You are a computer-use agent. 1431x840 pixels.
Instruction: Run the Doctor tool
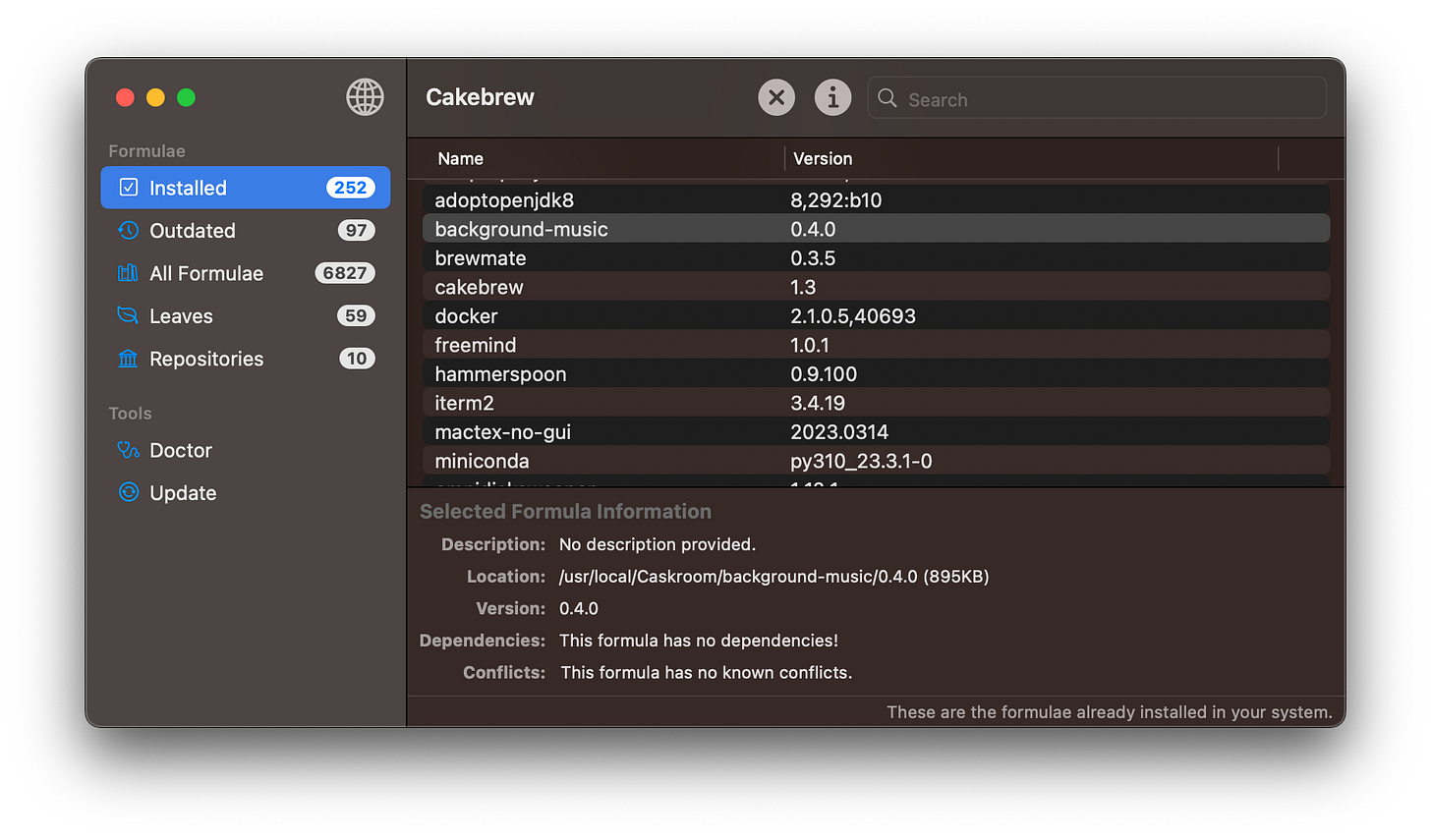(x=246, y=450)
